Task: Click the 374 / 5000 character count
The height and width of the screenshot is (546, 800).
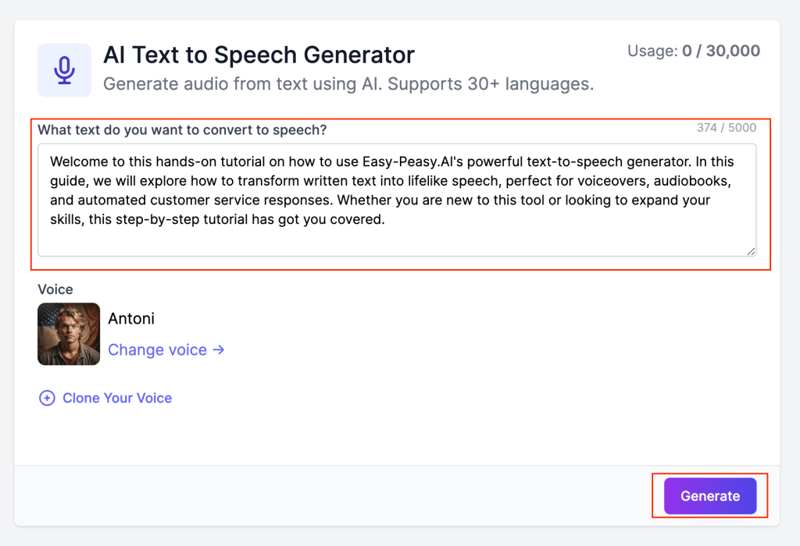Action: click(726, 128)
